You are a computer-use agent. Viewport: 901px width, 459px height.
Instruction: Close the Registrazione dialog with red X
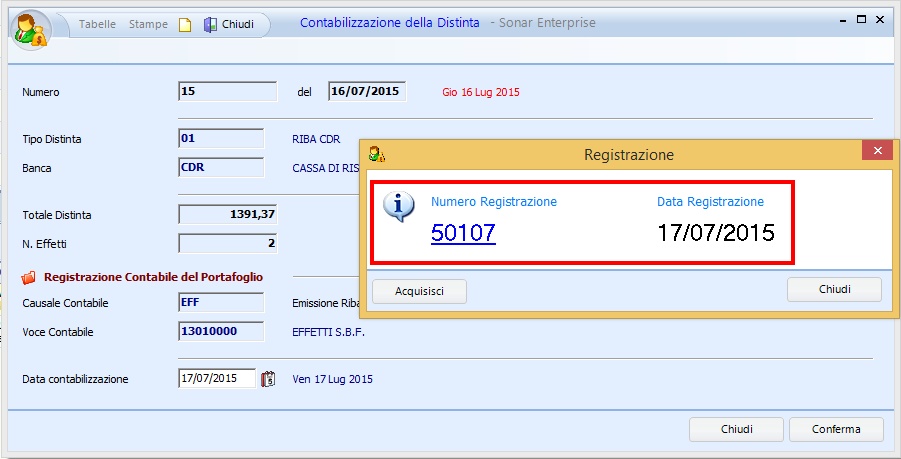877,151
